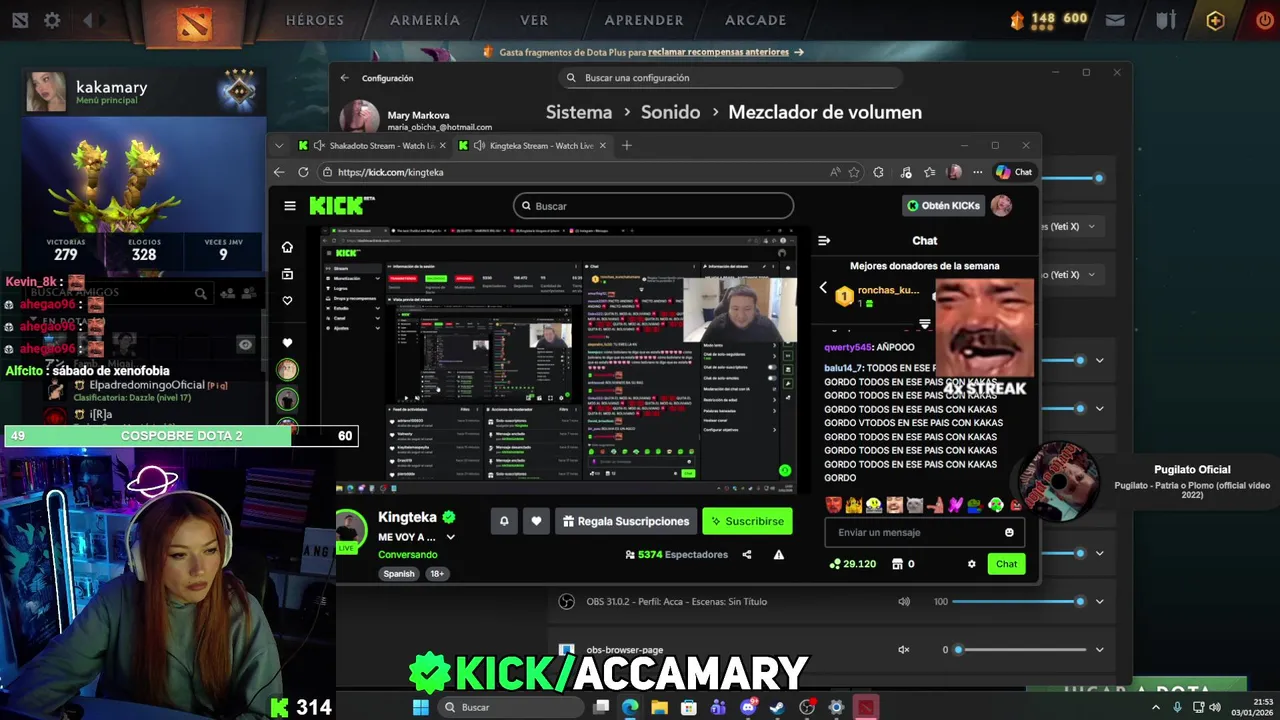Image resolution: width=1280 pixels, height=720 pixels.
Task: Open File Explorer from the taskbar
Action: [x=659, y=707]
